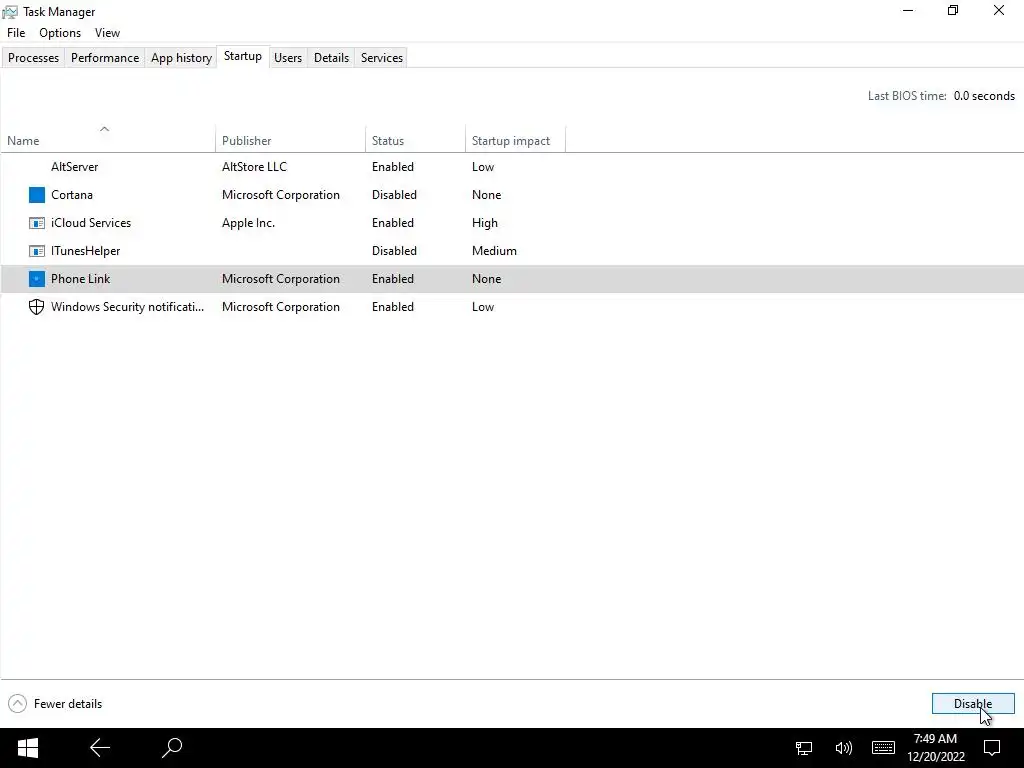
Task: Switch to the Processes tab
Action: pyautogui.click(x=33, y=57)
